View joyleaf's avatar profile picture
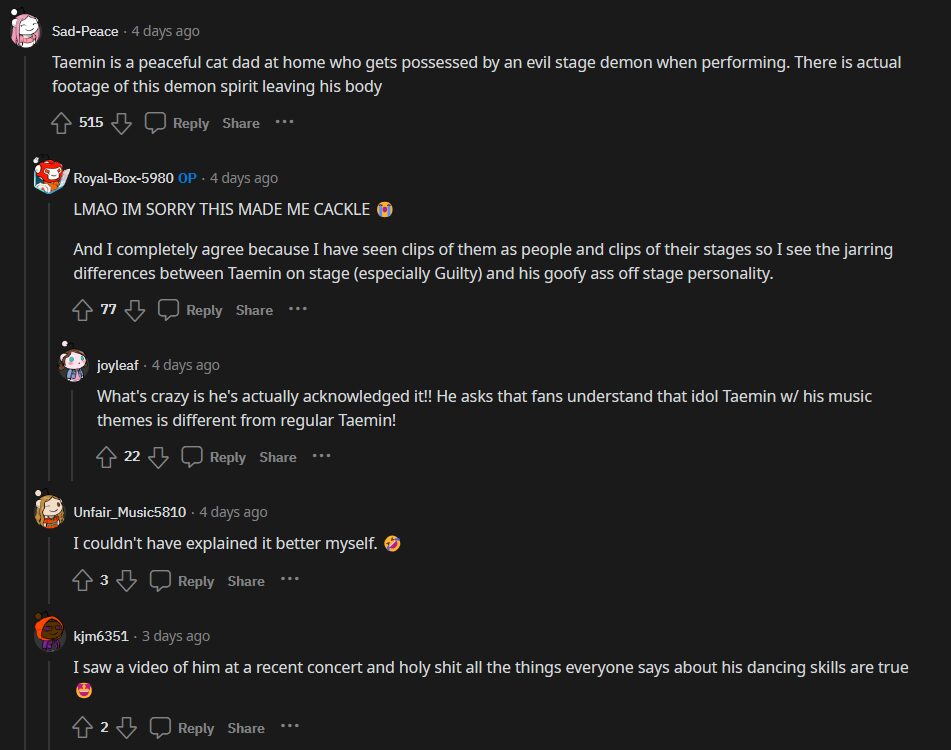The image size is (951, 750). [73, 365]
